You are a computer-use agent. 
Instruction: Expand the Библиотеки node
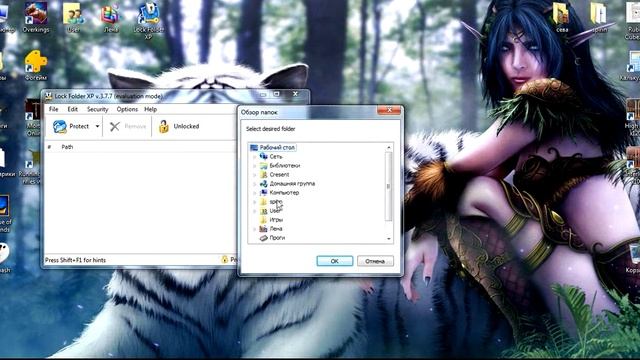(255, 166)
